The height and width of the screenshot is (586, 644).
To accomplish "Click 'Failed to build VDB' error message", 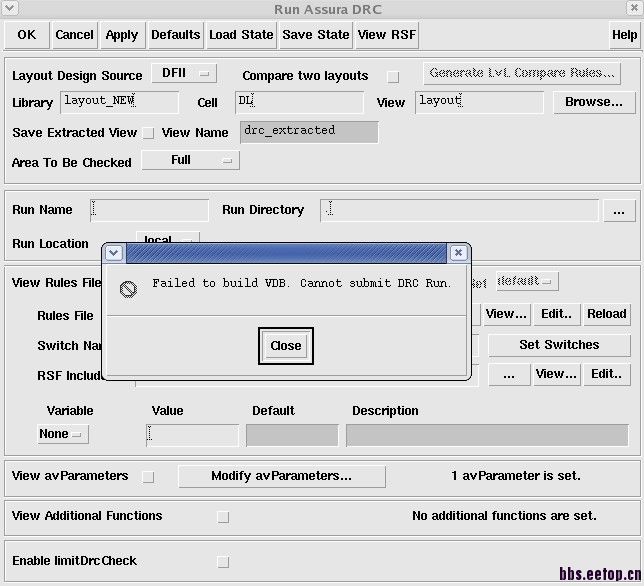I will (x=301, y=283).
